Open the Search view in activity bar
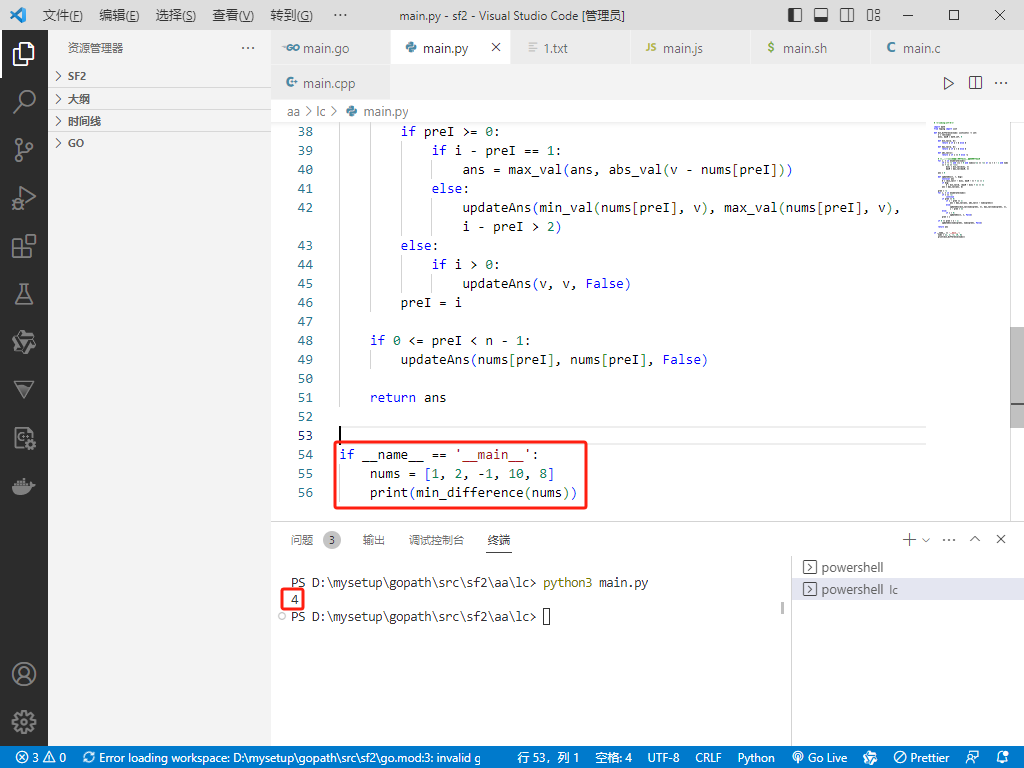The height and width of the screenshot is (768, 1024). pyautogui.click(x=24, y=102)
